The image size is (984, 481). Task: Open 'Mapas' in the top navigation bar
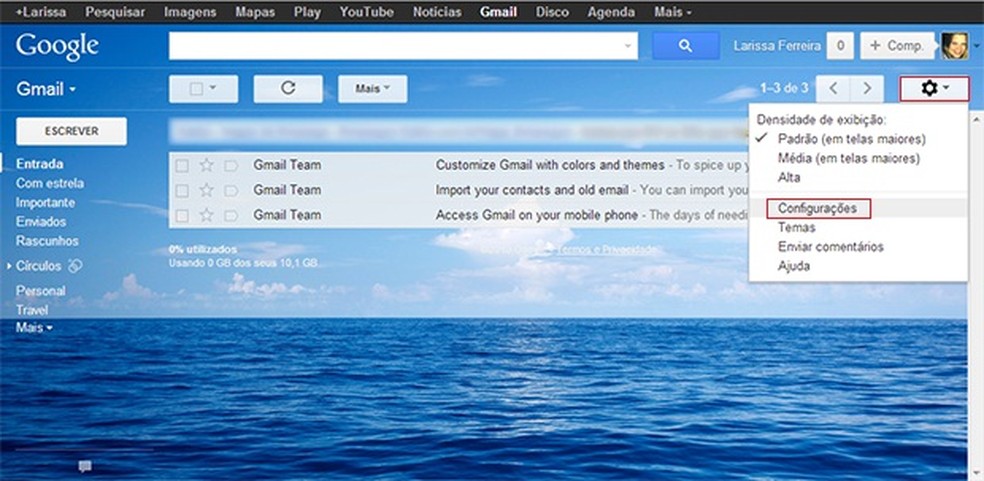pos(255,12)
